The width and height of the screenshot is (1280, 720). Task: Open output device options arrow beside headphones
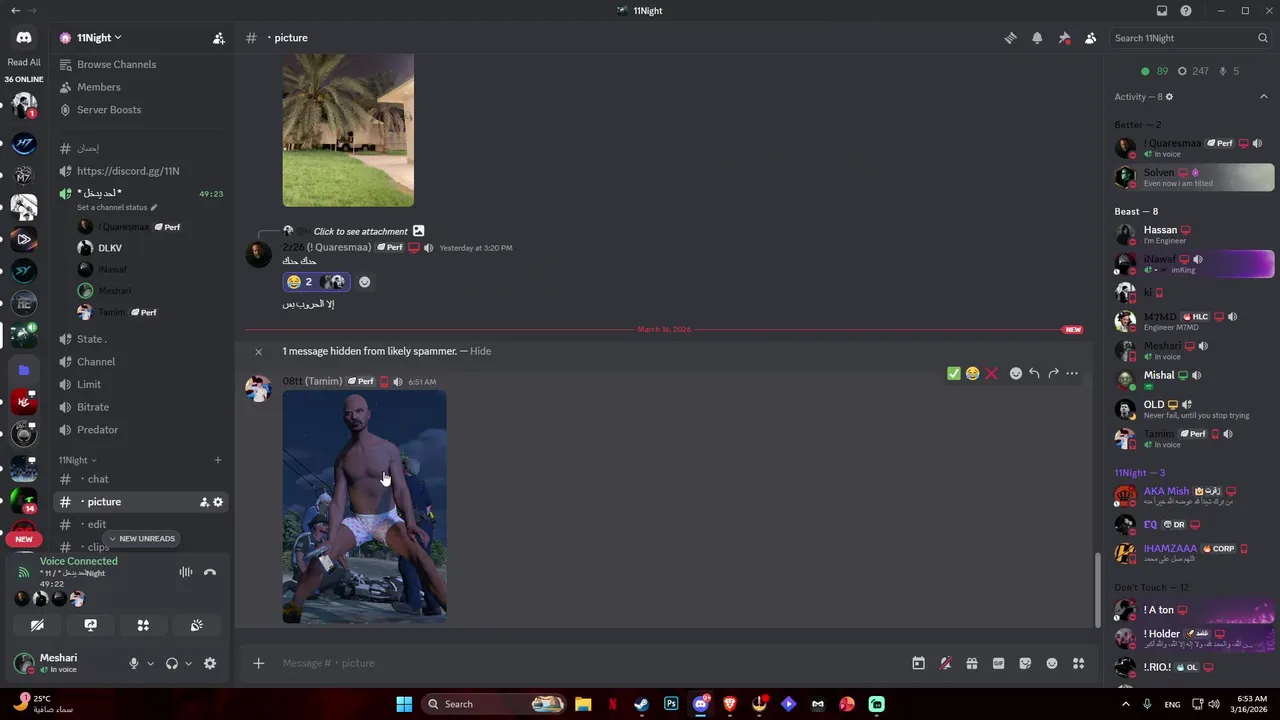click(188, 663)
